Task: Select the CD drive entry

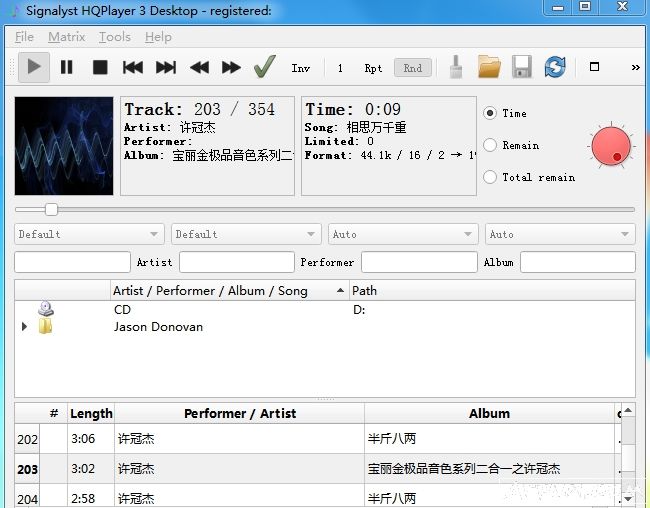Action: [x=122, y=309]
